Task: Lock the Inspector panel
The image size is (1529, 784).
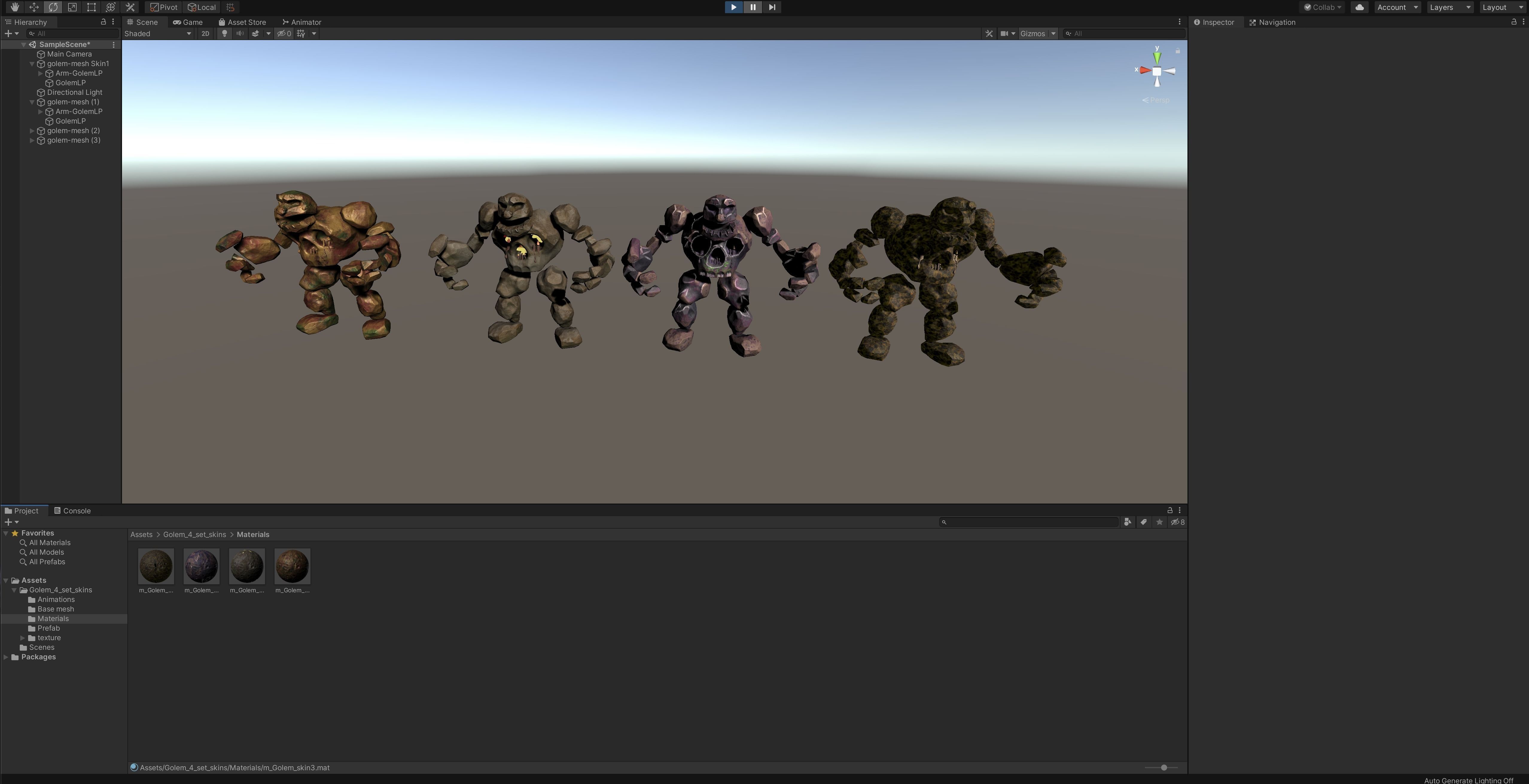Action: pos(1513,22)
